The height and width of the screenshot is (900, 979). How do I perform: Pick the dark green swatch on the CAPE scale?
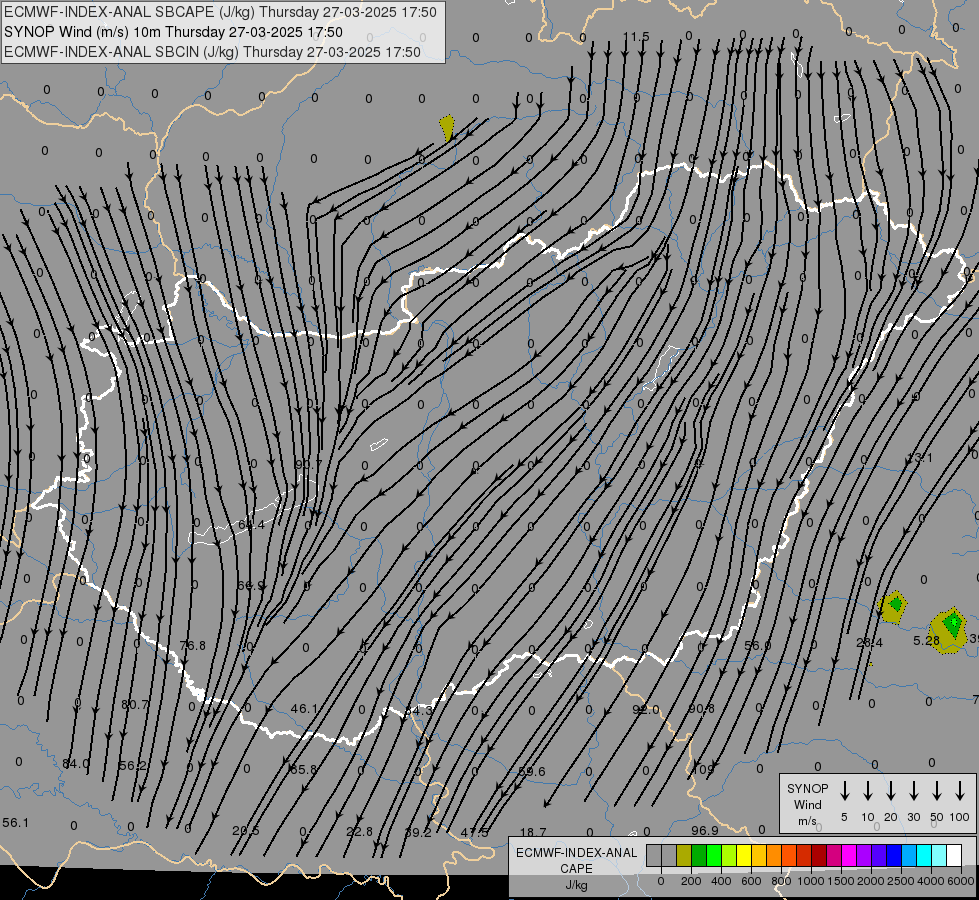699,856
